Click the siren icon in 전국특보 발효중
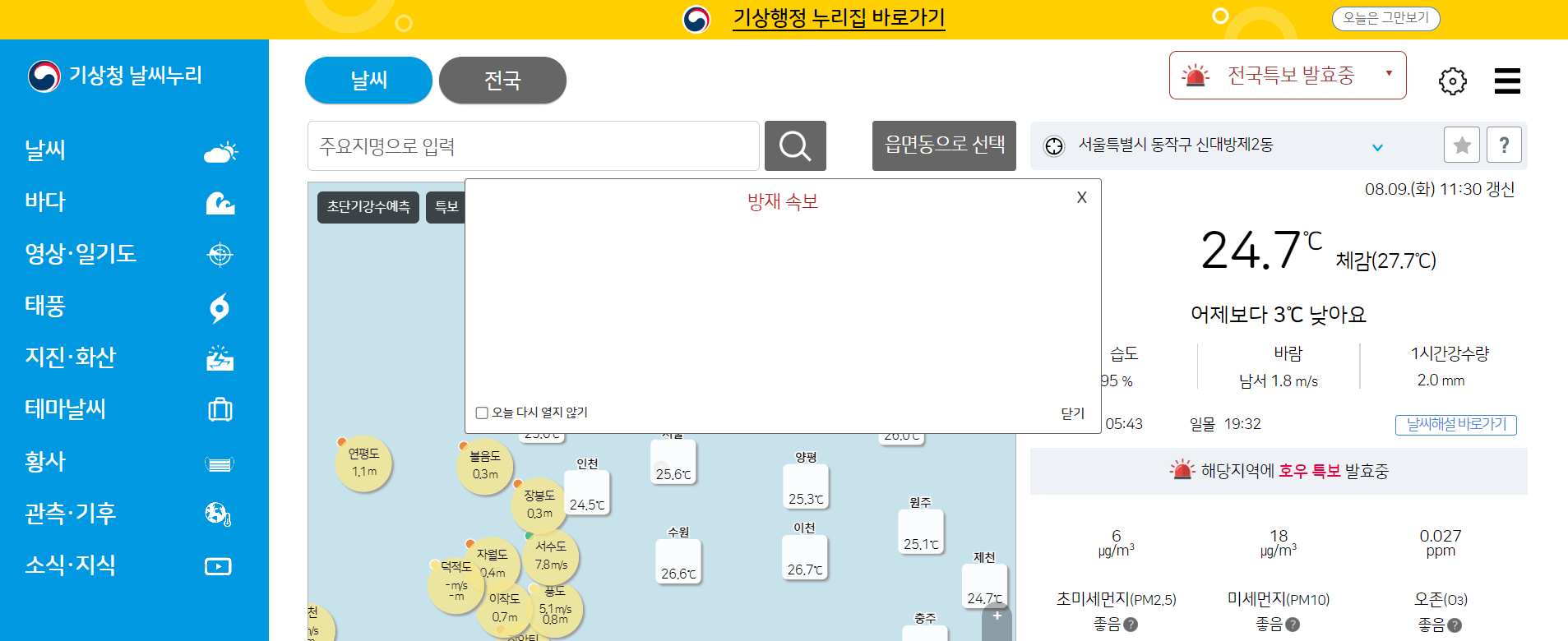The height and width of the screenshot is (641, 1568). 1196,76
